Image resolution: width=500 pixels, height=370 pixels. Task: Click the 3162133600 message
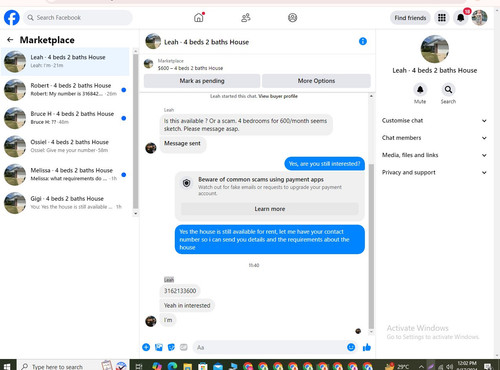click(x=180, y=291)
